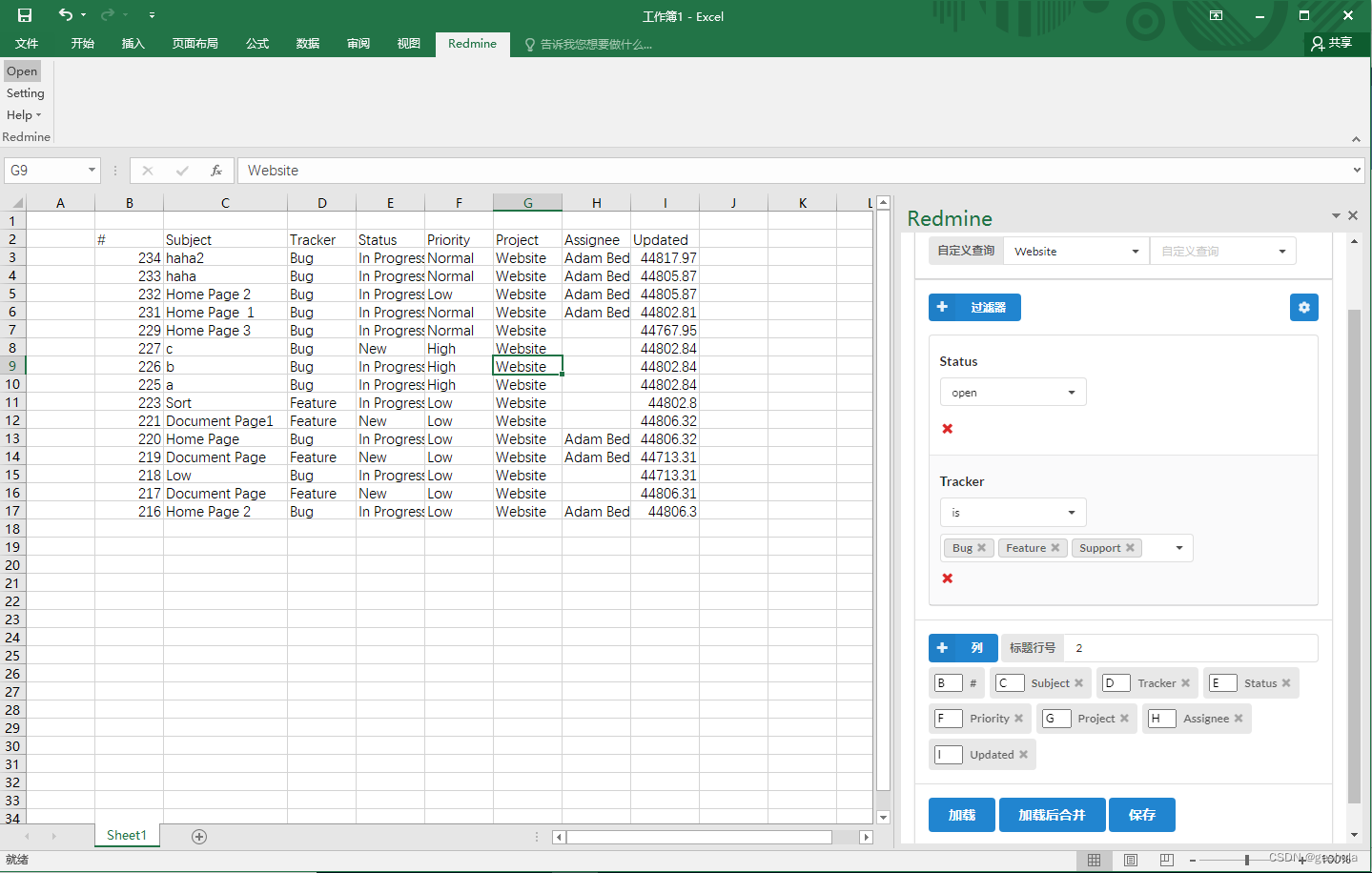
Task: Switch to the 页面布局 ribbon tab
Action: tap(195, 44)
